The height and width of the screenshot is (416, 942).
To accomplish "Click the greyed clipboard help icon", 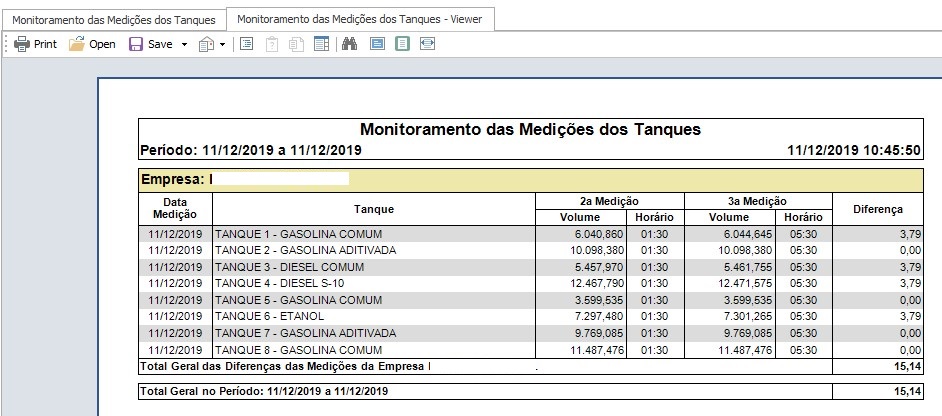I will [272, 44].
